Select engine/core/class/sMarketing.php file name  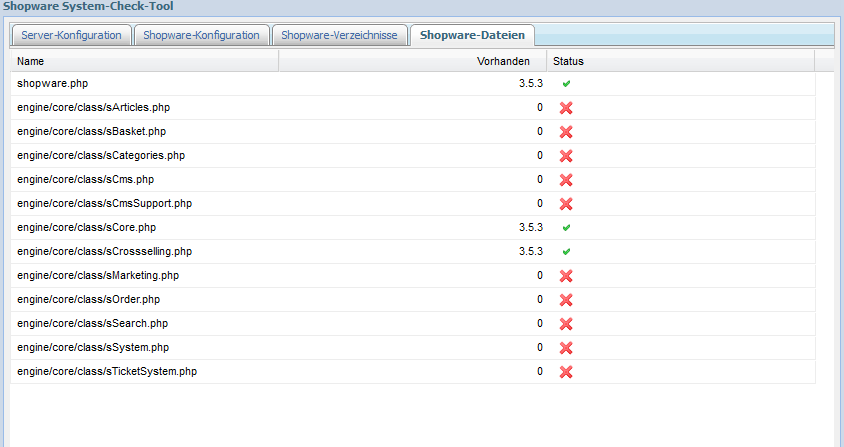98,275
